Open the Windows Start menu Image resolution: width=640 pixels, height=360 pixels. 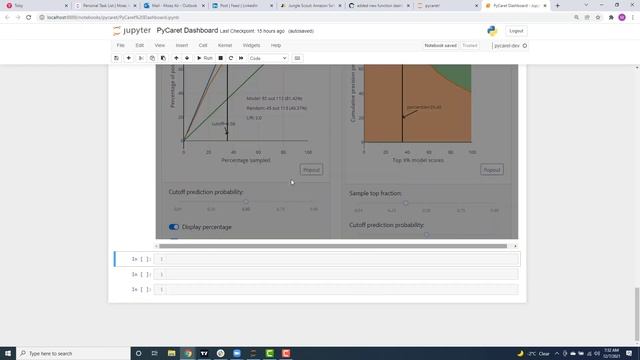click(x=8, y=353)
